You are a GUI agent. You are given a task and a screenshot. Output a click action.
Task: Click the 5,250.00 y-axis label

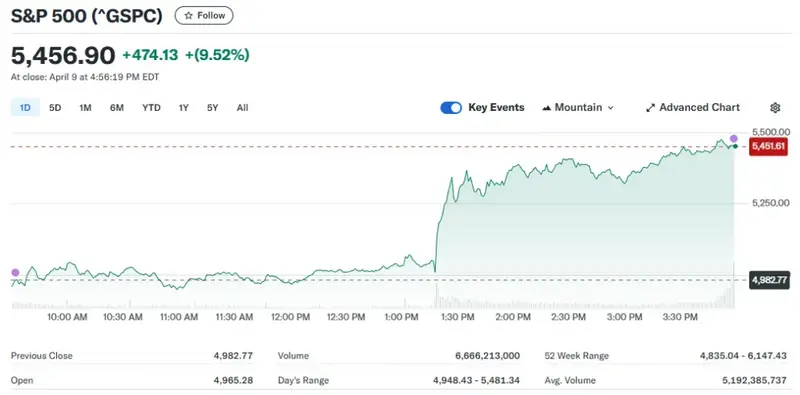pos(770,203)
